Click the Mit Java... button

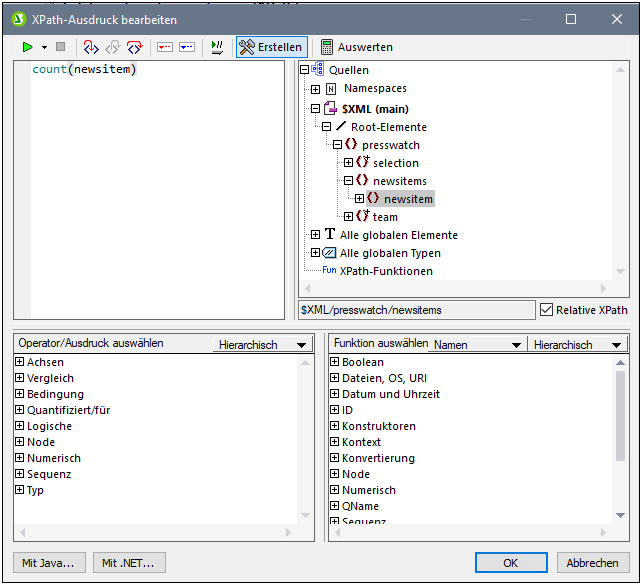[x=50, y=563]
